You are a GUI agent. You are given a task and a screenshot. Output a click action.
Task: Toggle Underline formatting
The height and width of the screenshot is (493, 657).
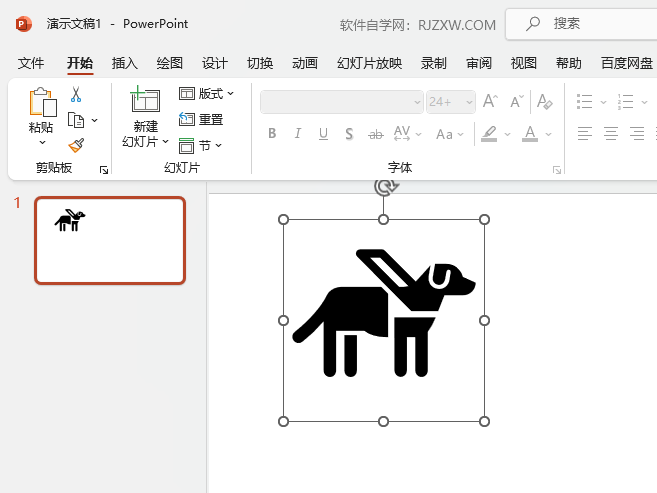point(323,134)
